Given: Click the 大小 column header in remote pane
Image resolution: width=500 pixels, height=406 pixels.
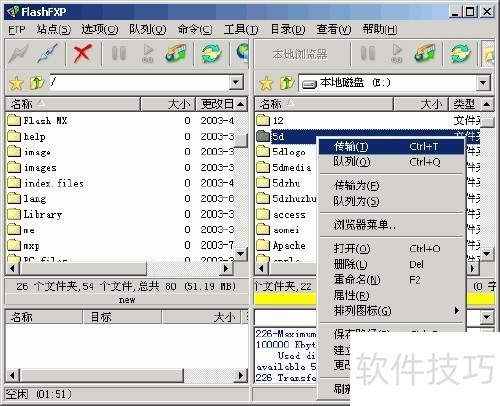Looking at the screenshot, I should point(168,104).
